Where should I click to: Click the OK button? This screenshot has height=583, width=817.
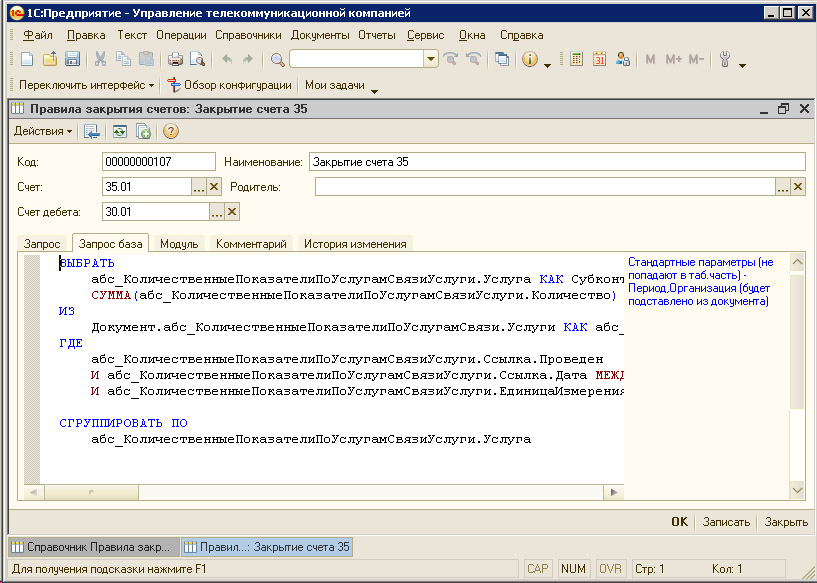click(679, 522)
